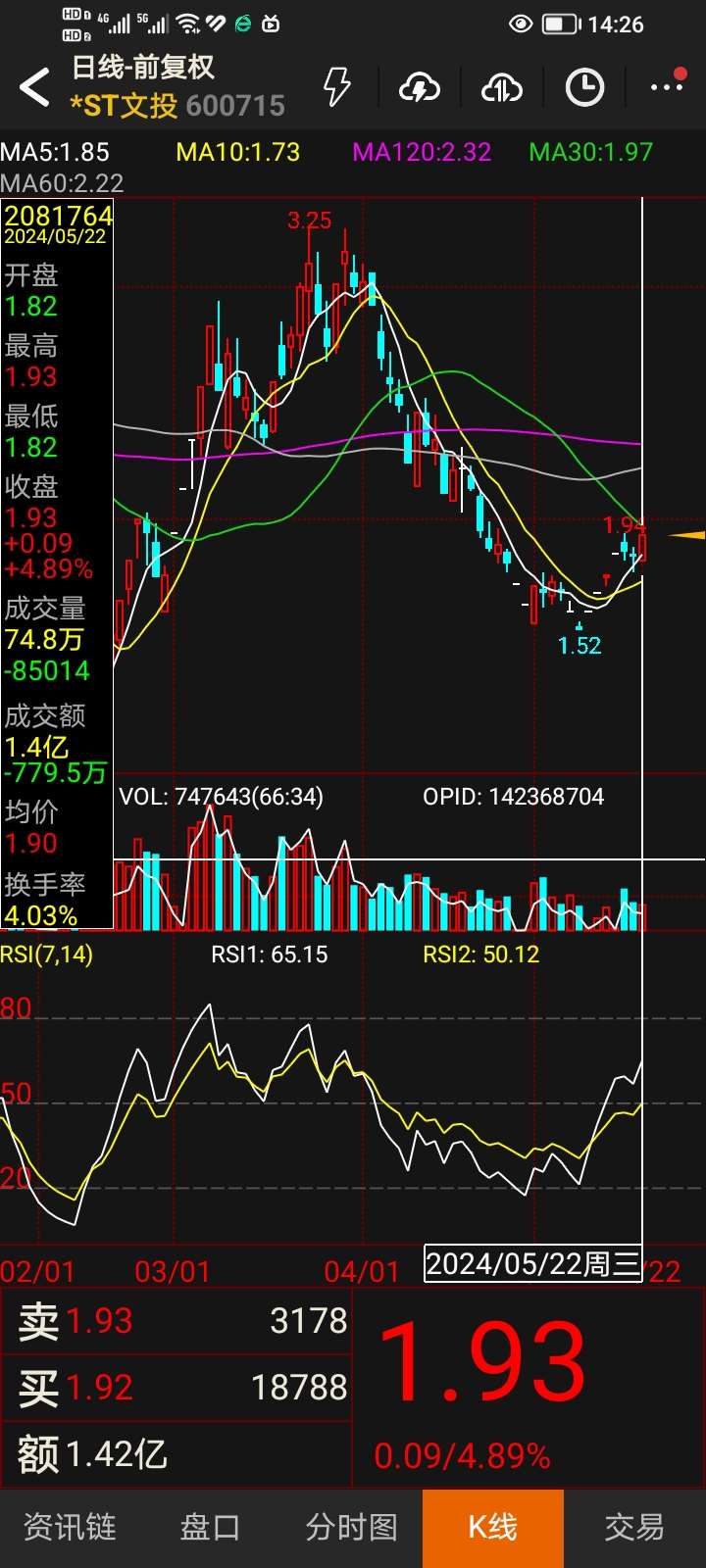Viewport: 706px width, 1568px height.
Task: Tap the 14:26 clock in status bar
Action: click(616, 24)
